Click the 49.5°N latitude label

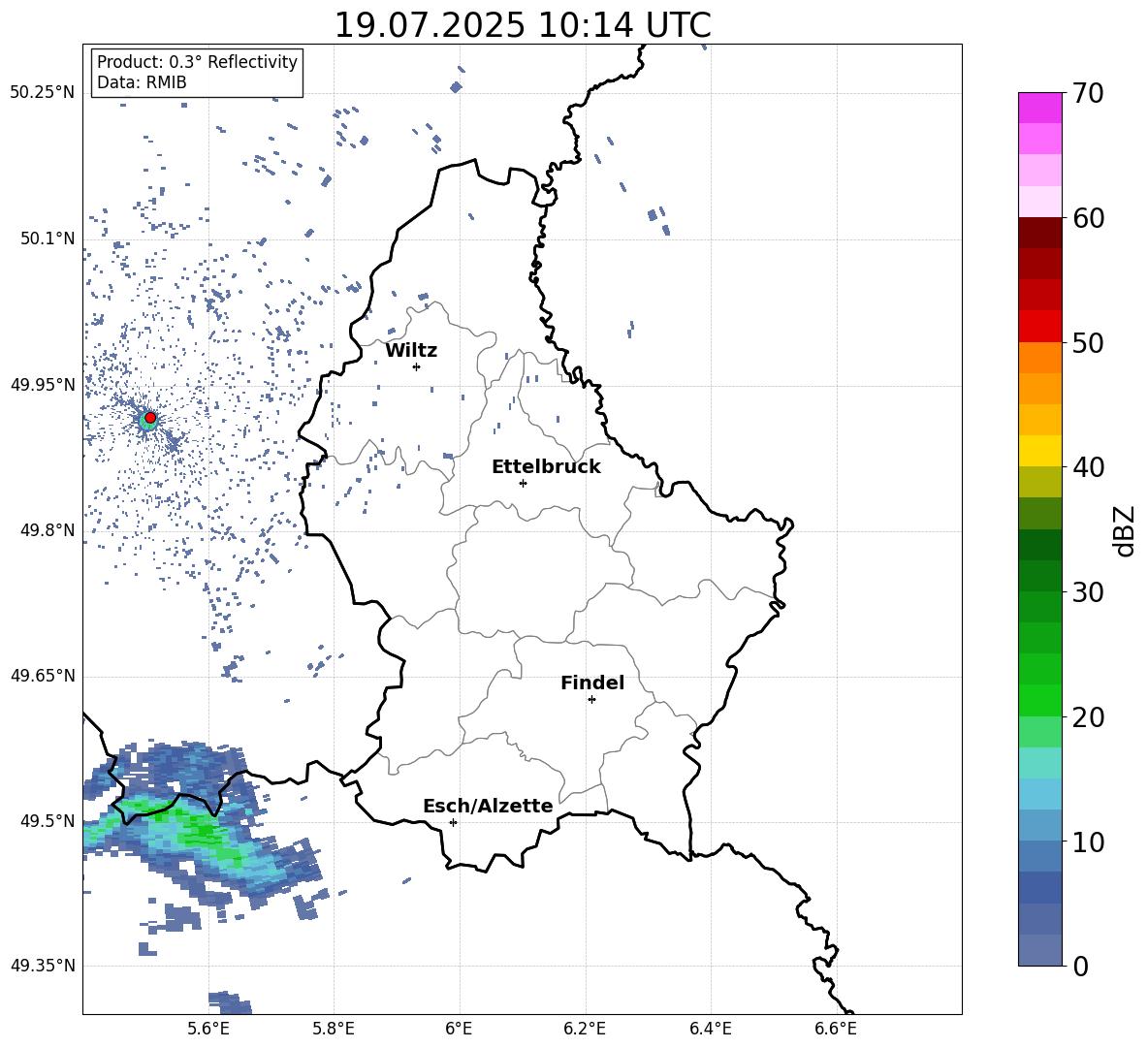click(48, 821)
